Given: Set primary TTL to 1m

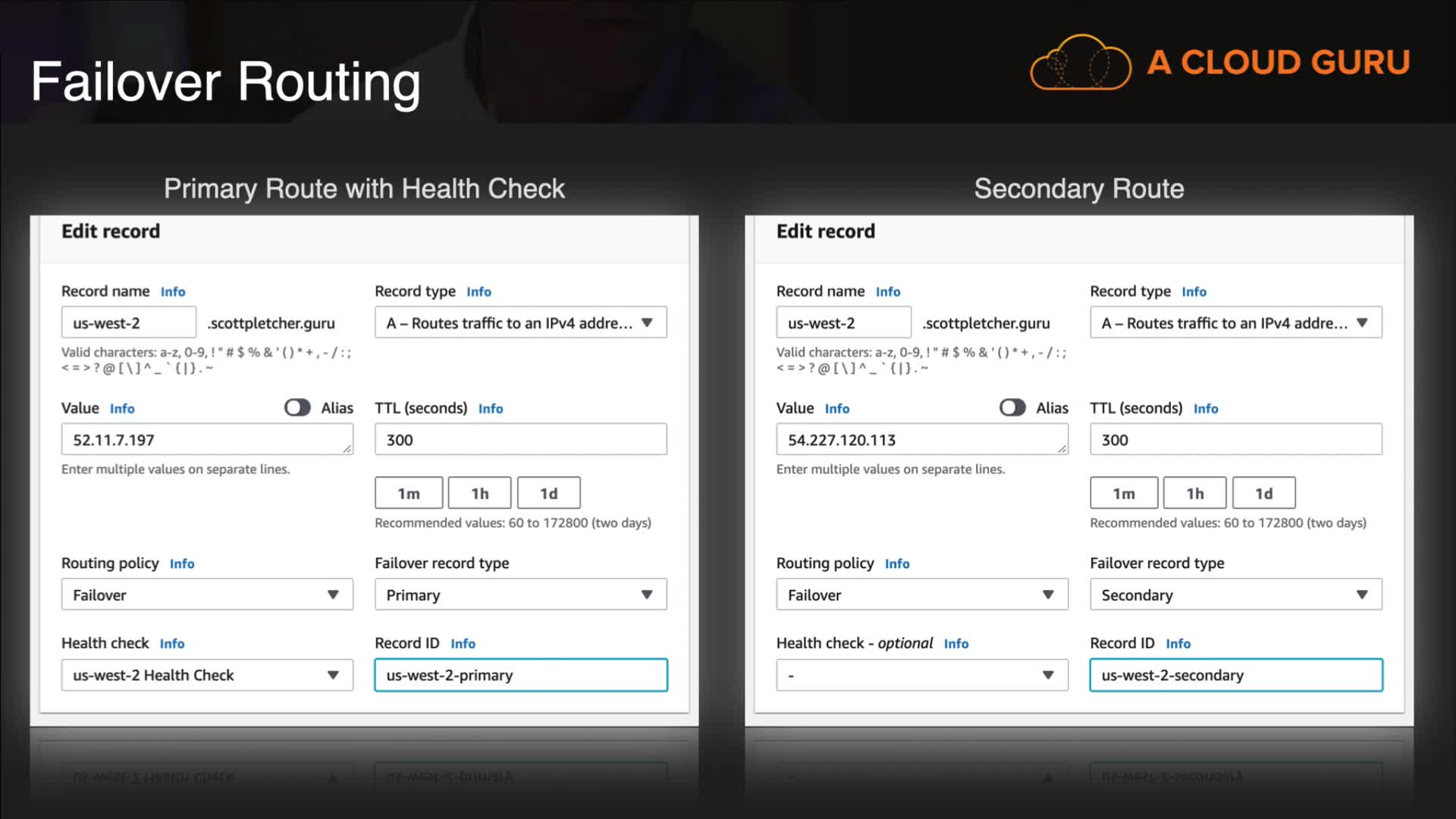Looking at the screenshot, I should (x=408, y=494).
